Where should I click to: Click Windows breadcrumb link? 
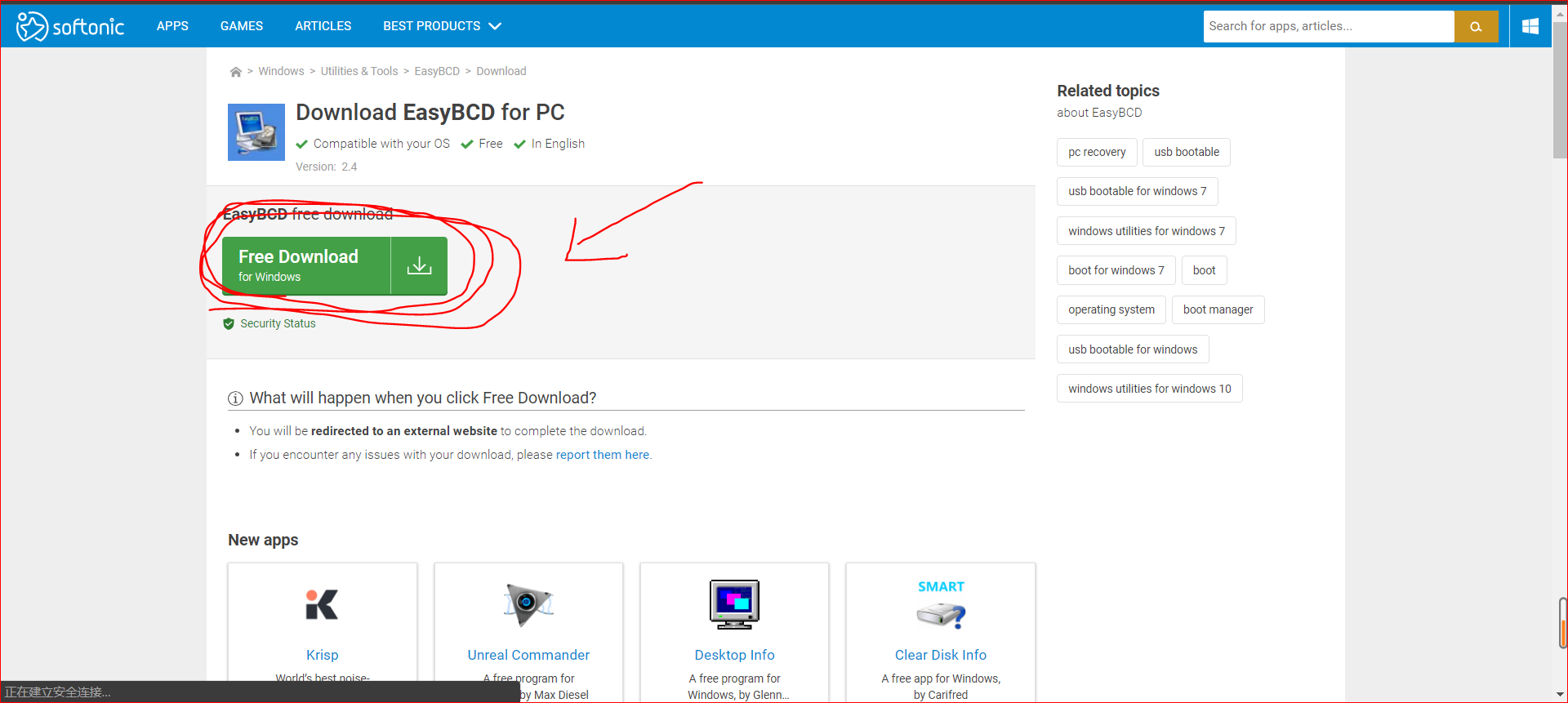281,72
